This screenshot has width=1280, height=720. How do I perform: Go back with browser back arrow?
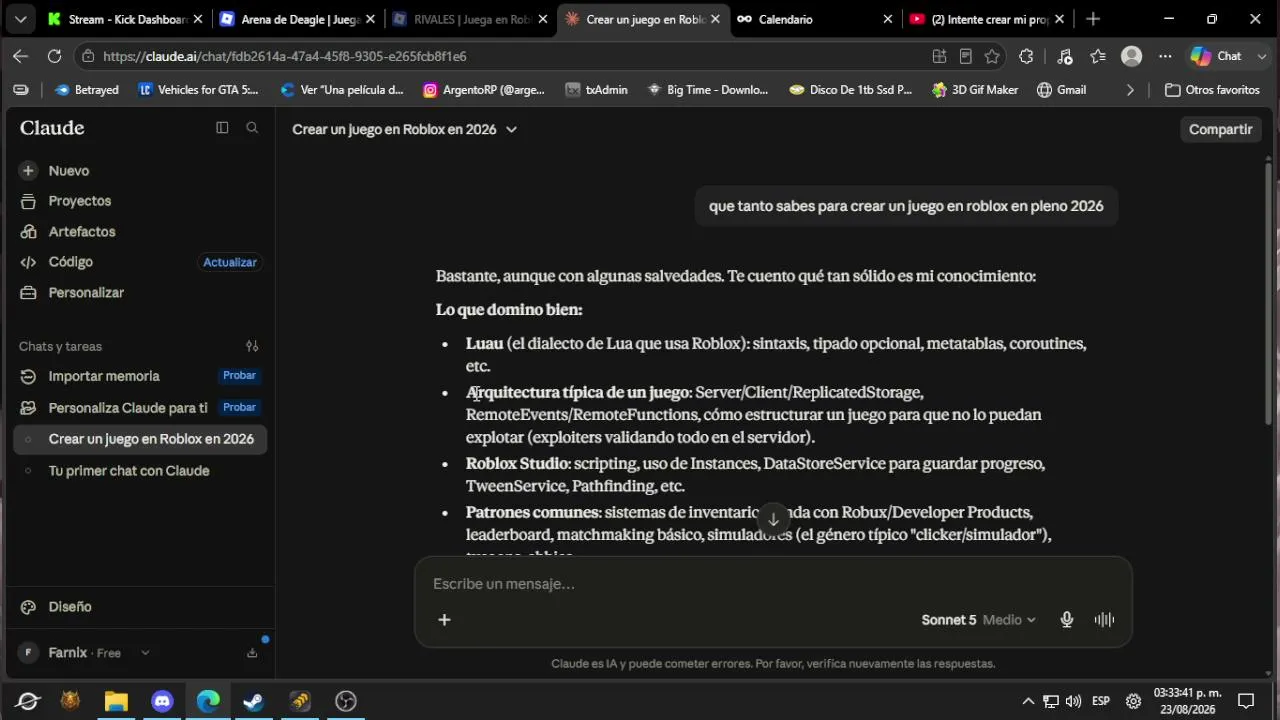[x=21, y=56]
